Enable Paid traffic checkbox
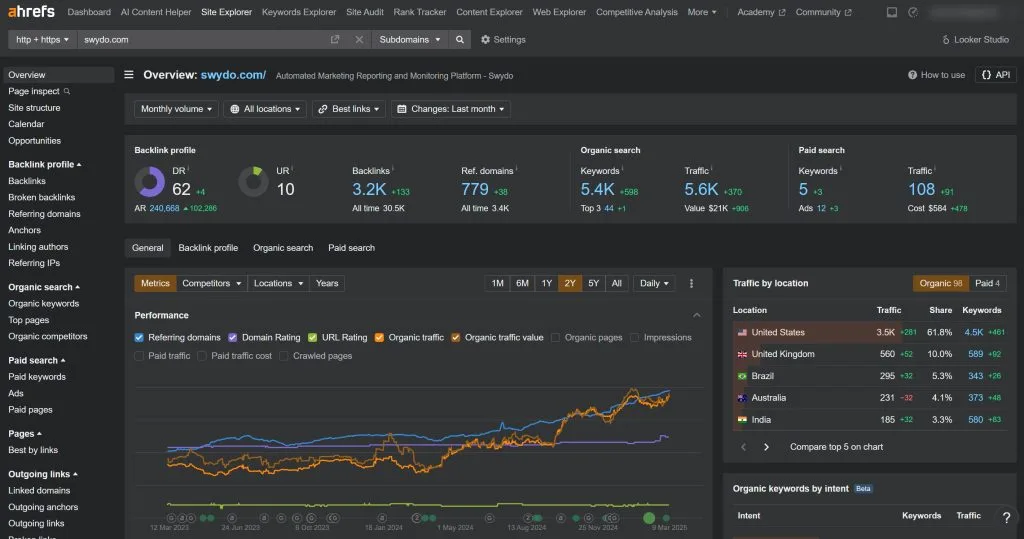 click(x=138, y=355)
